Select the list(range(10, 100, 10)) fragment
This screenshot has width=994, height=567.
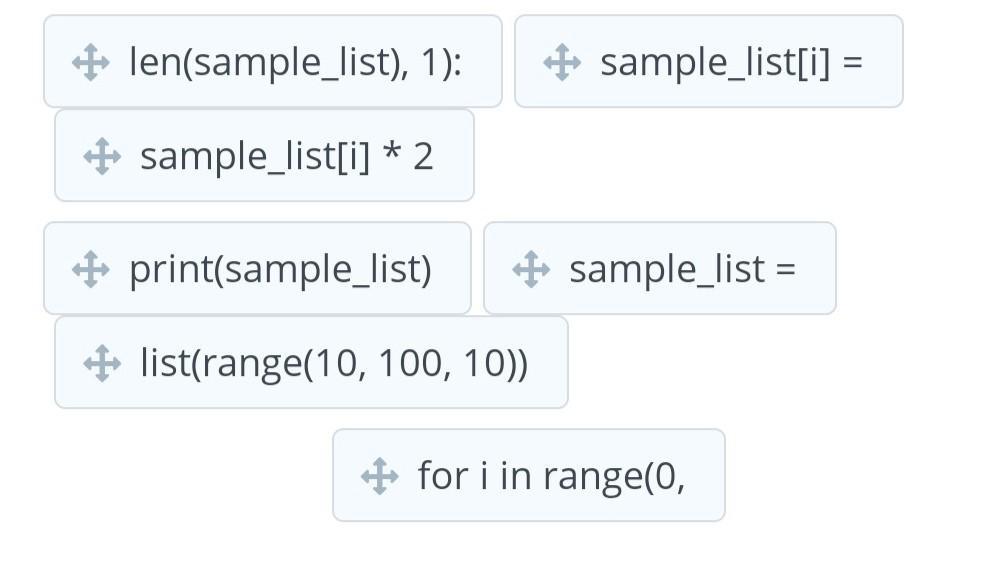tap(311, 362)
